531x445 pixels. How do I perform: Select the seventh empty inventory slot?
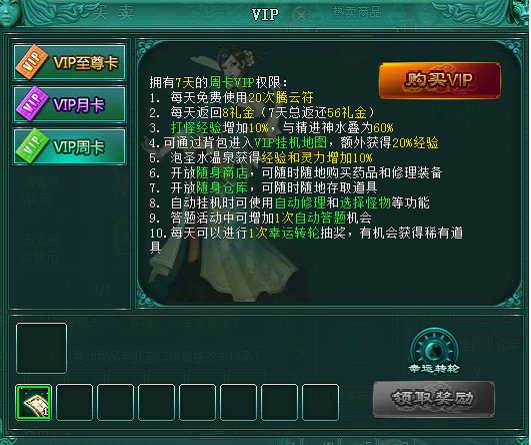279,402
